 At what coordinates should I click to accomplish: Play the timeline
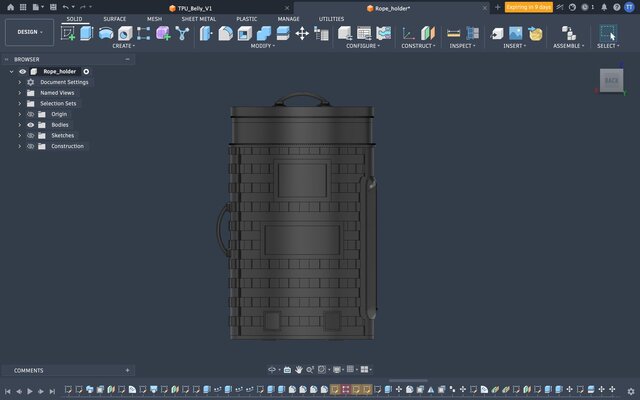click(30, 391)
